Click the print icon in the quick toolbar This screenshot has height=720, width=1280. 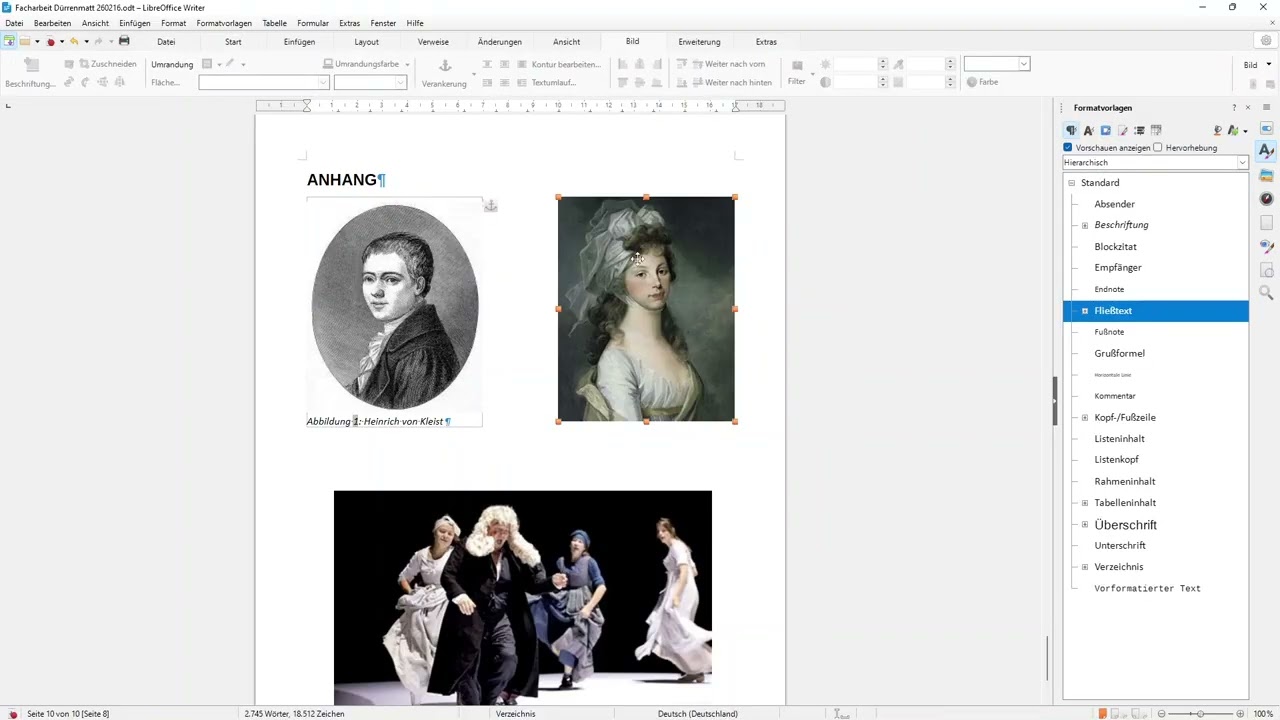click(124, 41)
